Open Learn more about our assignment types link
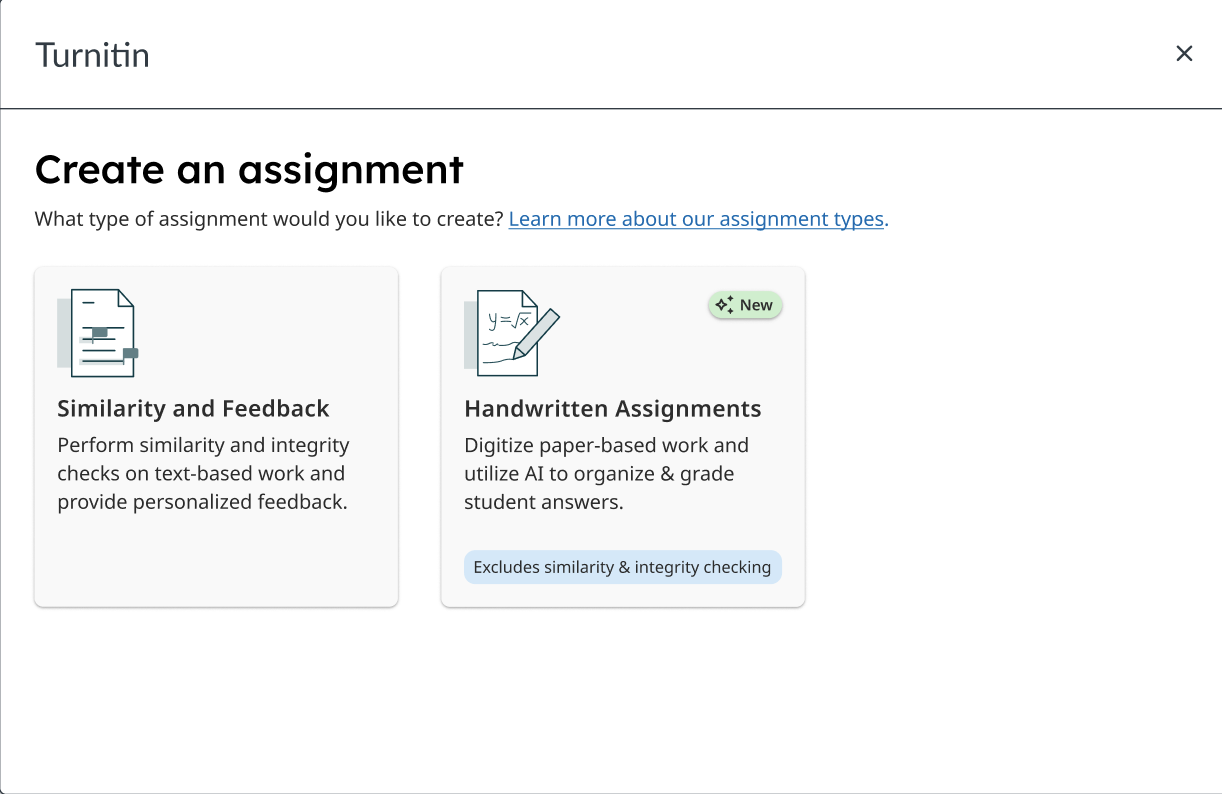Screen dimensions: 1222x794 point(696,219)
